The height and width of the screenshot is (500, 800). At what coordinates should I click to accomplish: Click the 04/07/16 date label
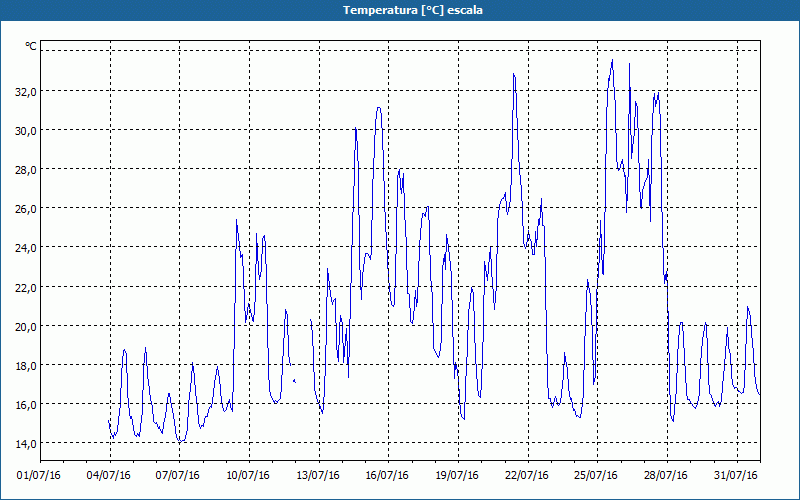108,476
